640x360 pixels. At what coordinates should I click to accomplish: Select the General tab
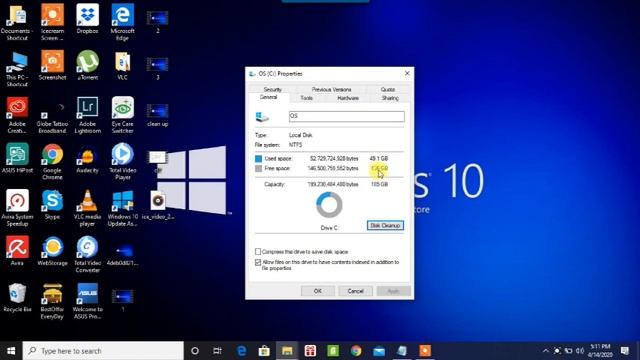[x=269, y=97]
